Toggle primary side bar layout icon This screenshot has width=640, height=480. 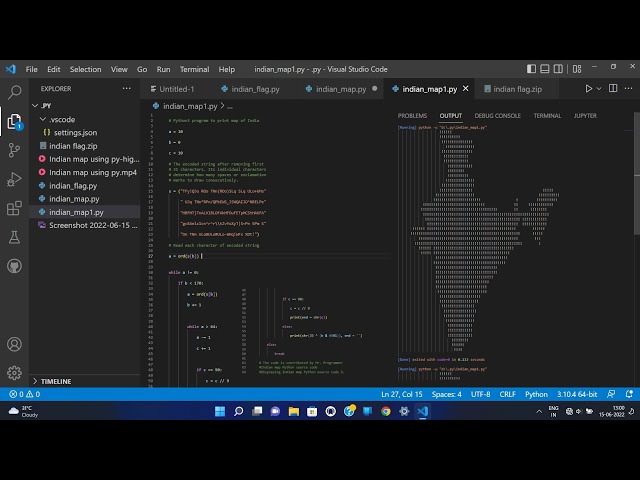531,69
